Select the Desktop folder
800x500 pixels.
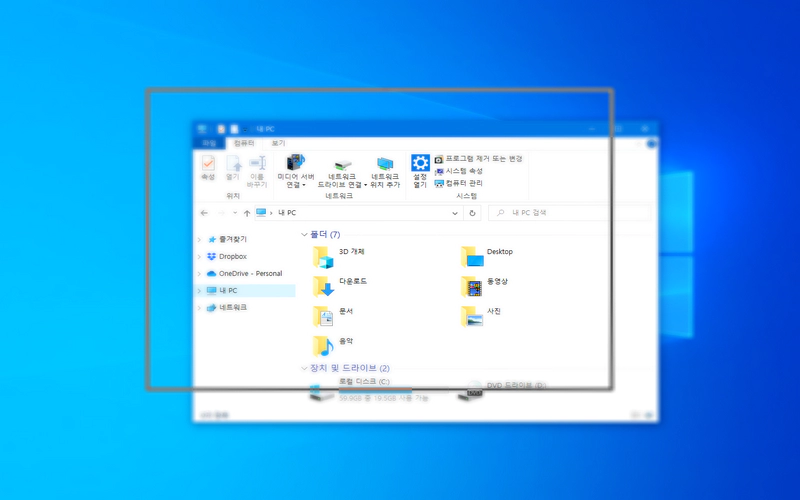487,257
